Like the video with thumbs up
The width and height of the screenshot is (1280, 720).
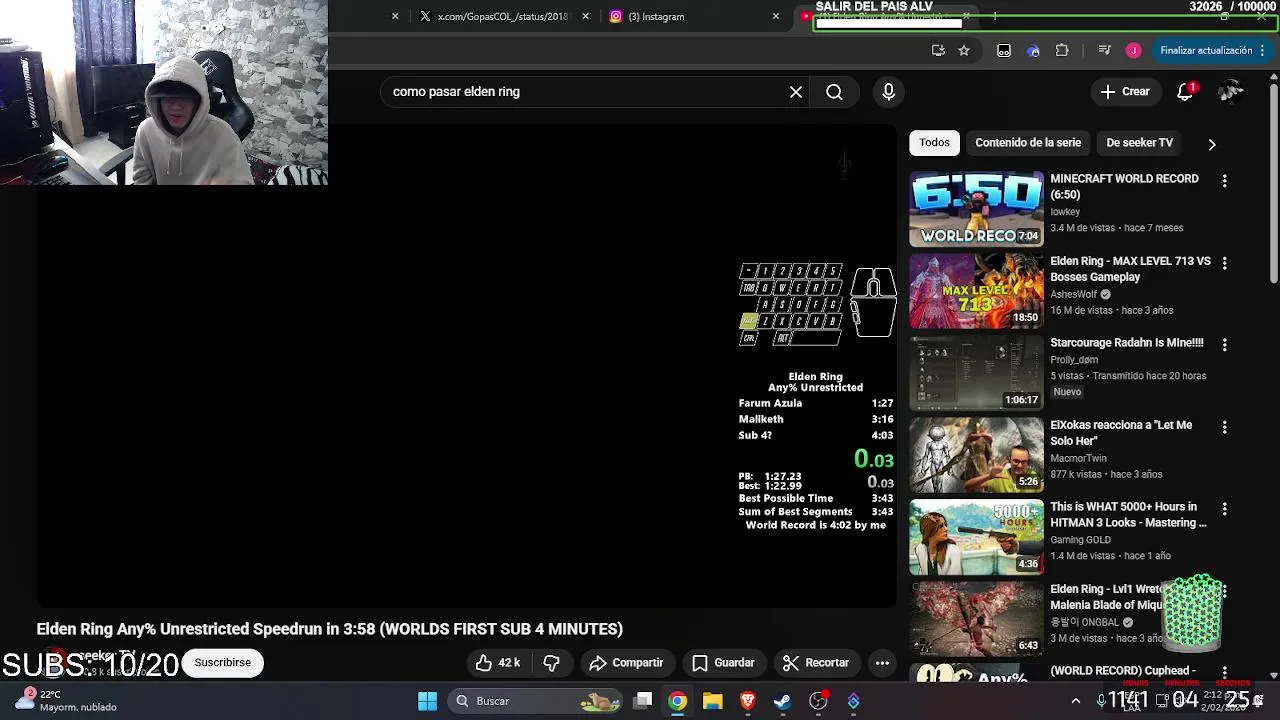[x=498, y=663]
